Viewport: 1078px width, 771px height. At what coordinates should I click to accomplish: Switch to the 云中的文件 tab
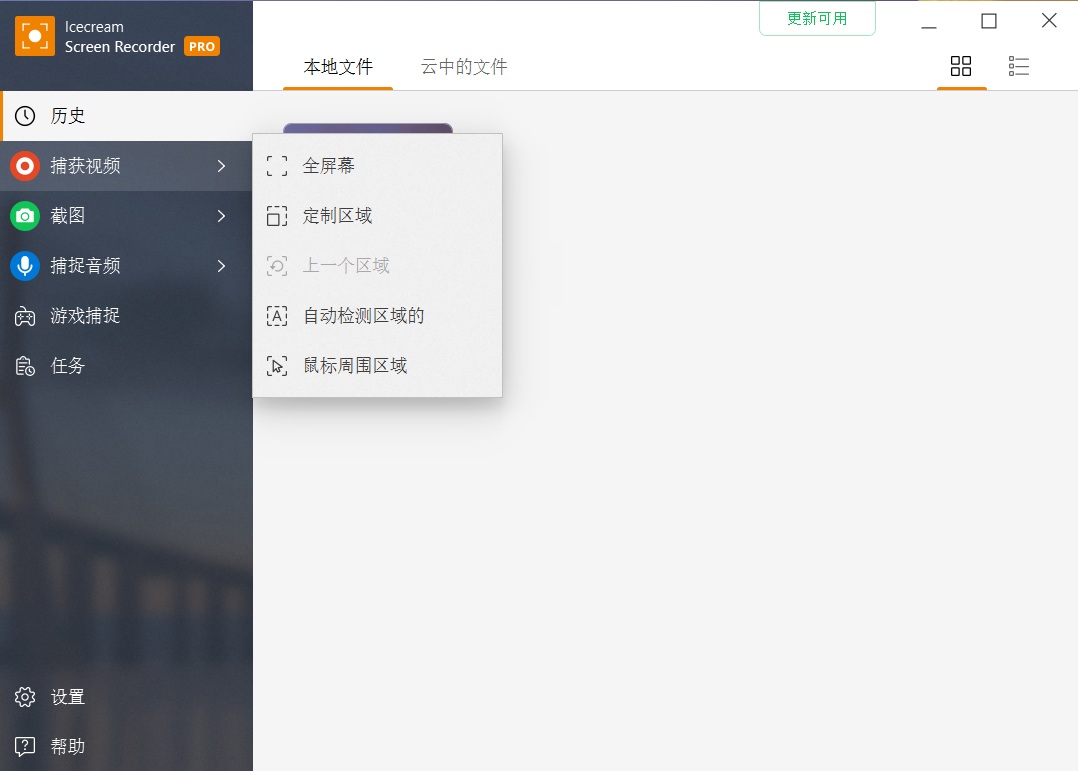point(464,67)
